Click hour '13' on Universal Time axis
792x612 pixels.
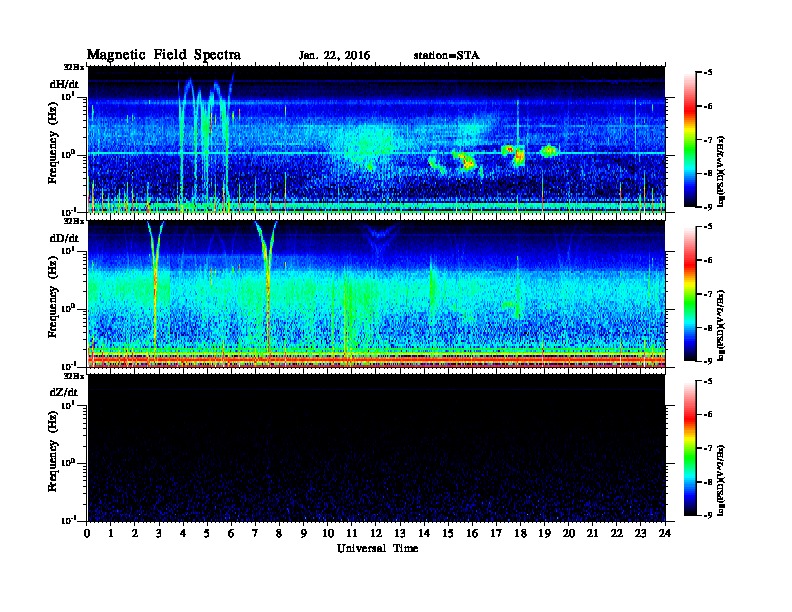[x=400, y=533]
